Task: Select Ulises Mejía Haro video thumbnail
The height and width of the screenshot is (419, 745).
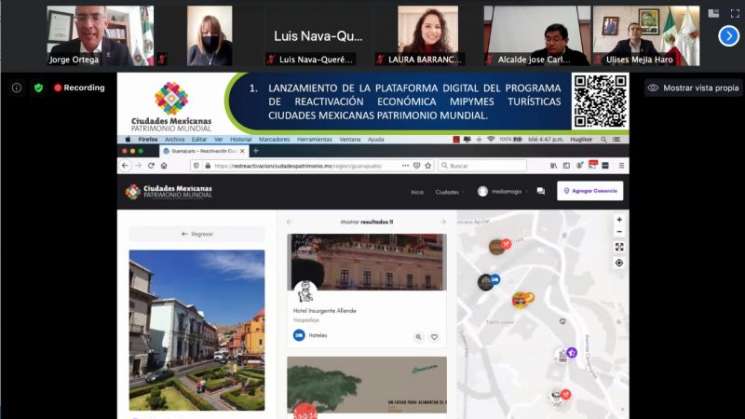Action: click(646, 36)
